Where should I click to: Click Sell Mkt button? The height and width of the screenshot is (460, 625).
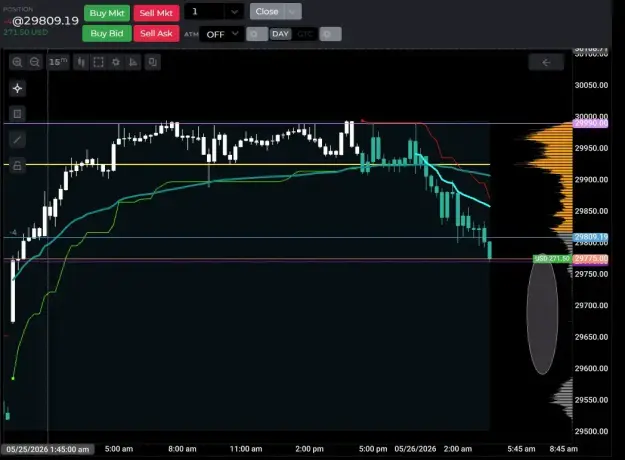click(156, 13)
